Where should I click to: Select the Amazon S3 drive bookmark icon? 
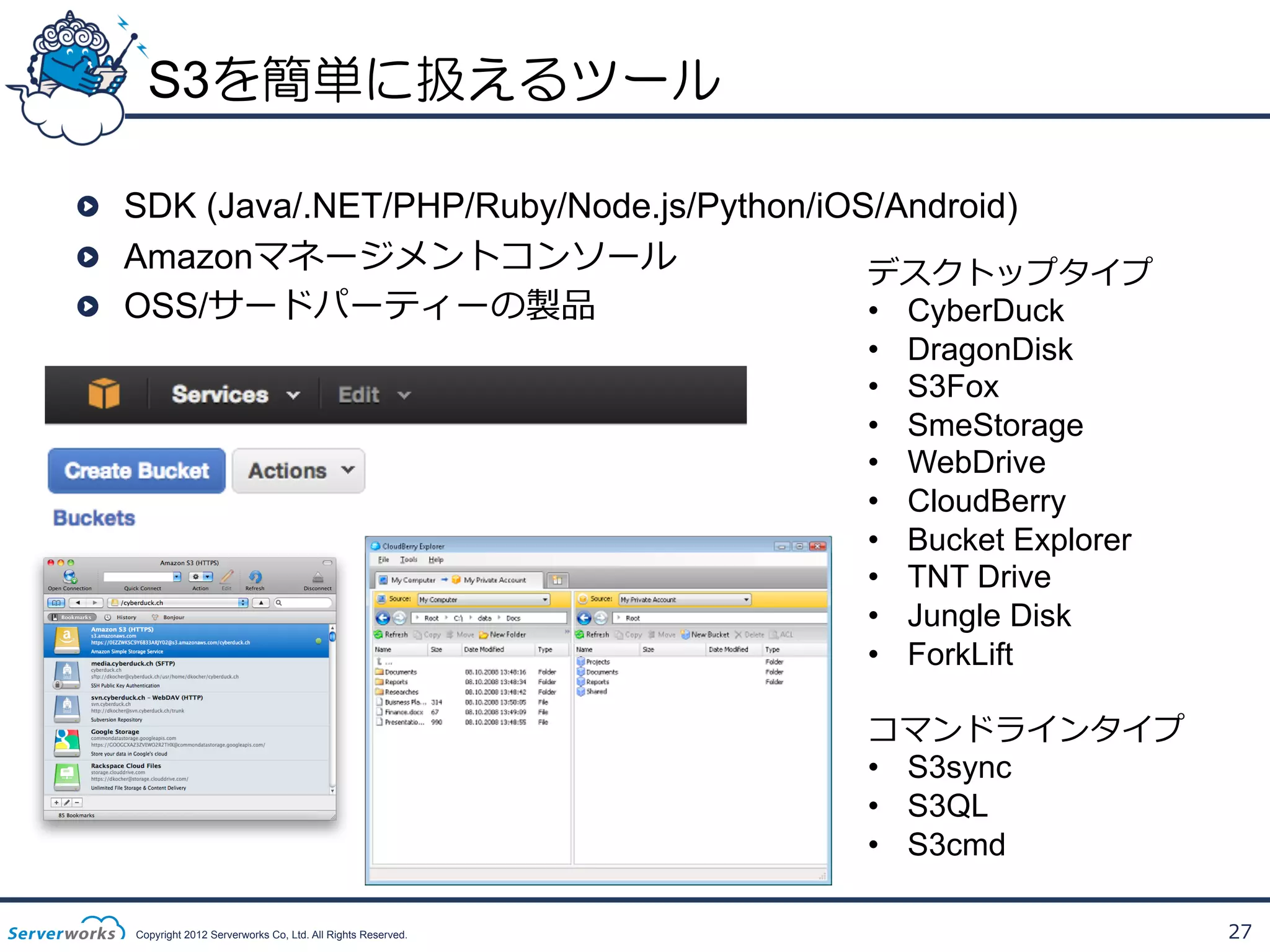[67, 640]
